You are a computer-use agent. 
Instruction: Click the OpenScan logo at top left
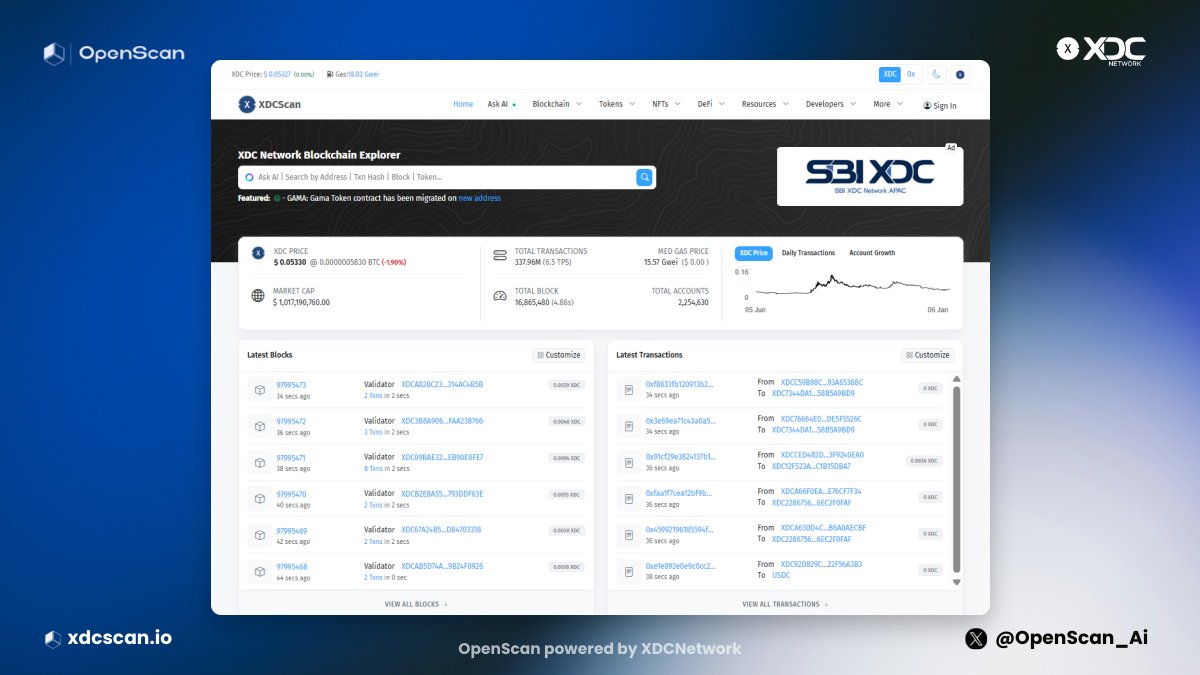[x=114, y=54]
